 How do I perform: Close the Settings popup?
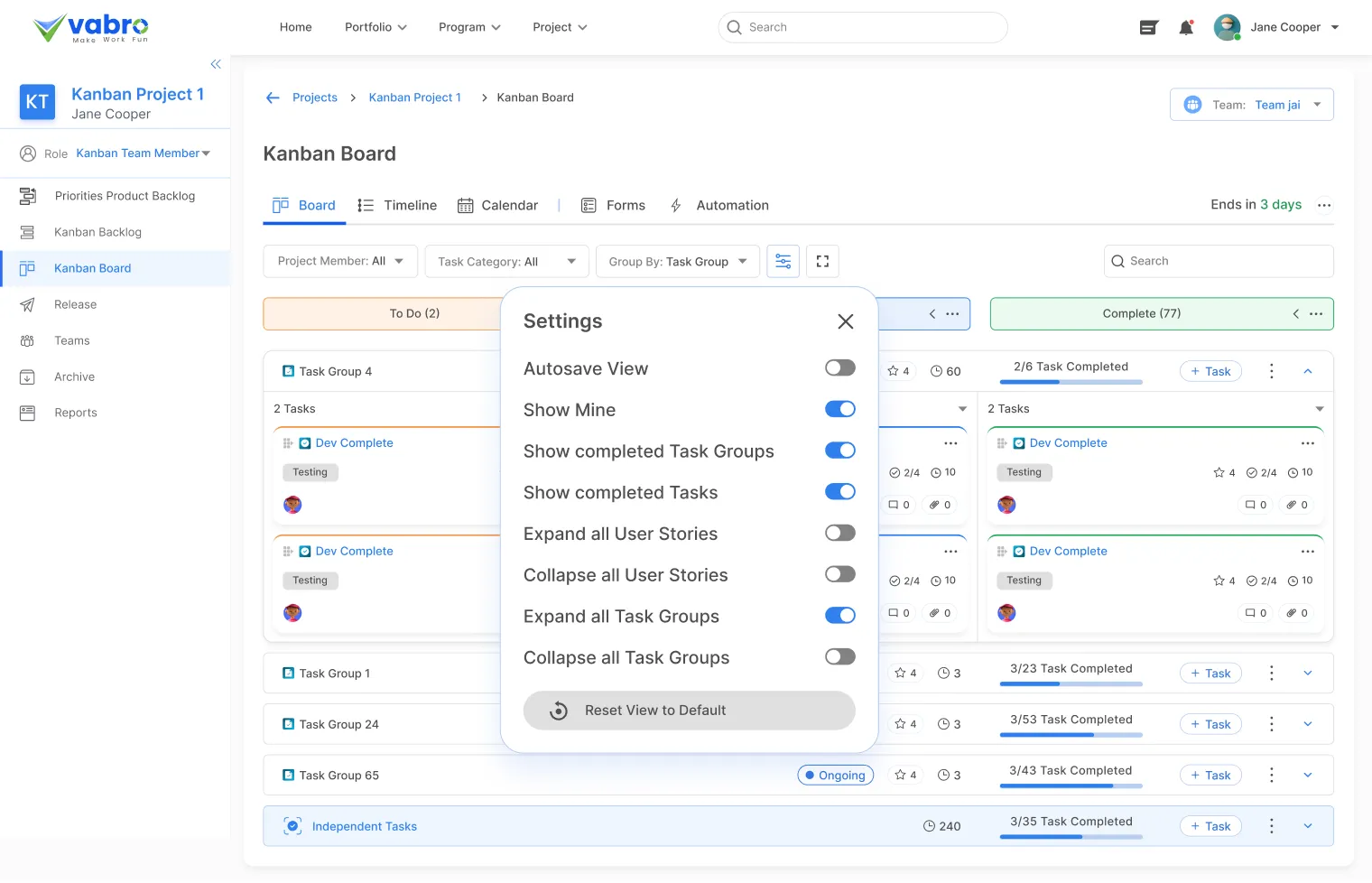(845, 321)
